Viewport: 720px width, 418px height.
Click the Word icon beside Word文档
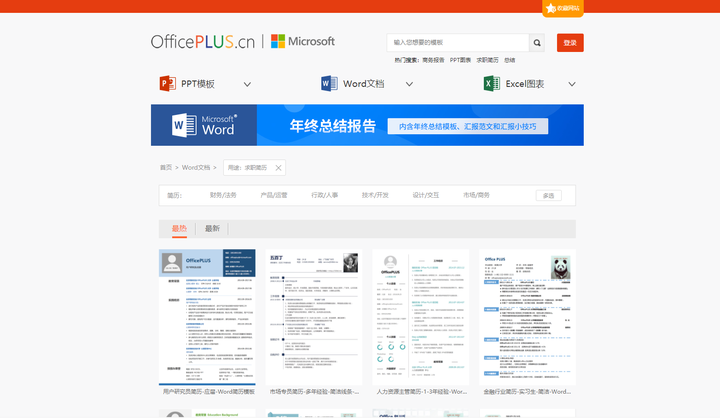(x=330, y=84)
